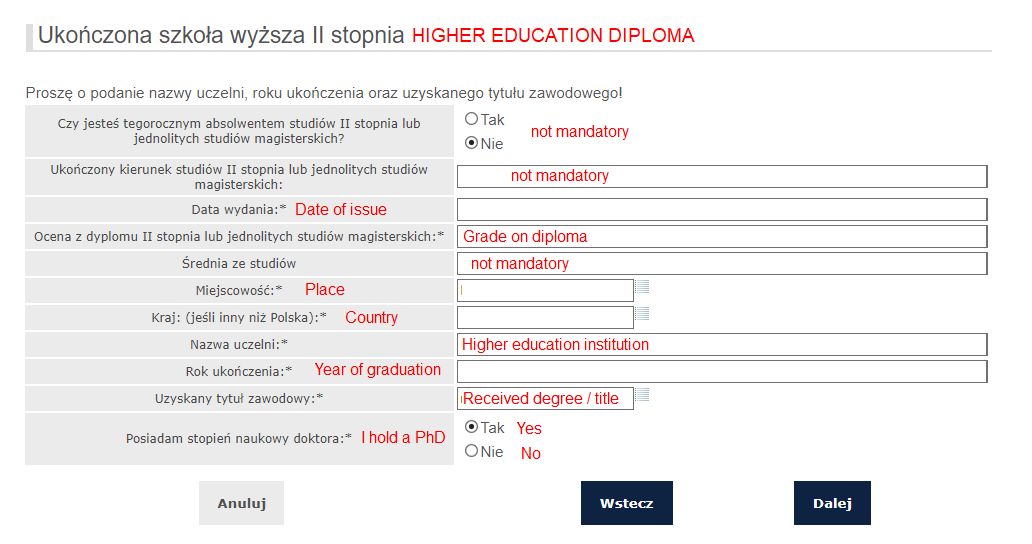Open the list icon beside the Miejscowość field

pyautogui.click(x=643, y=287)
